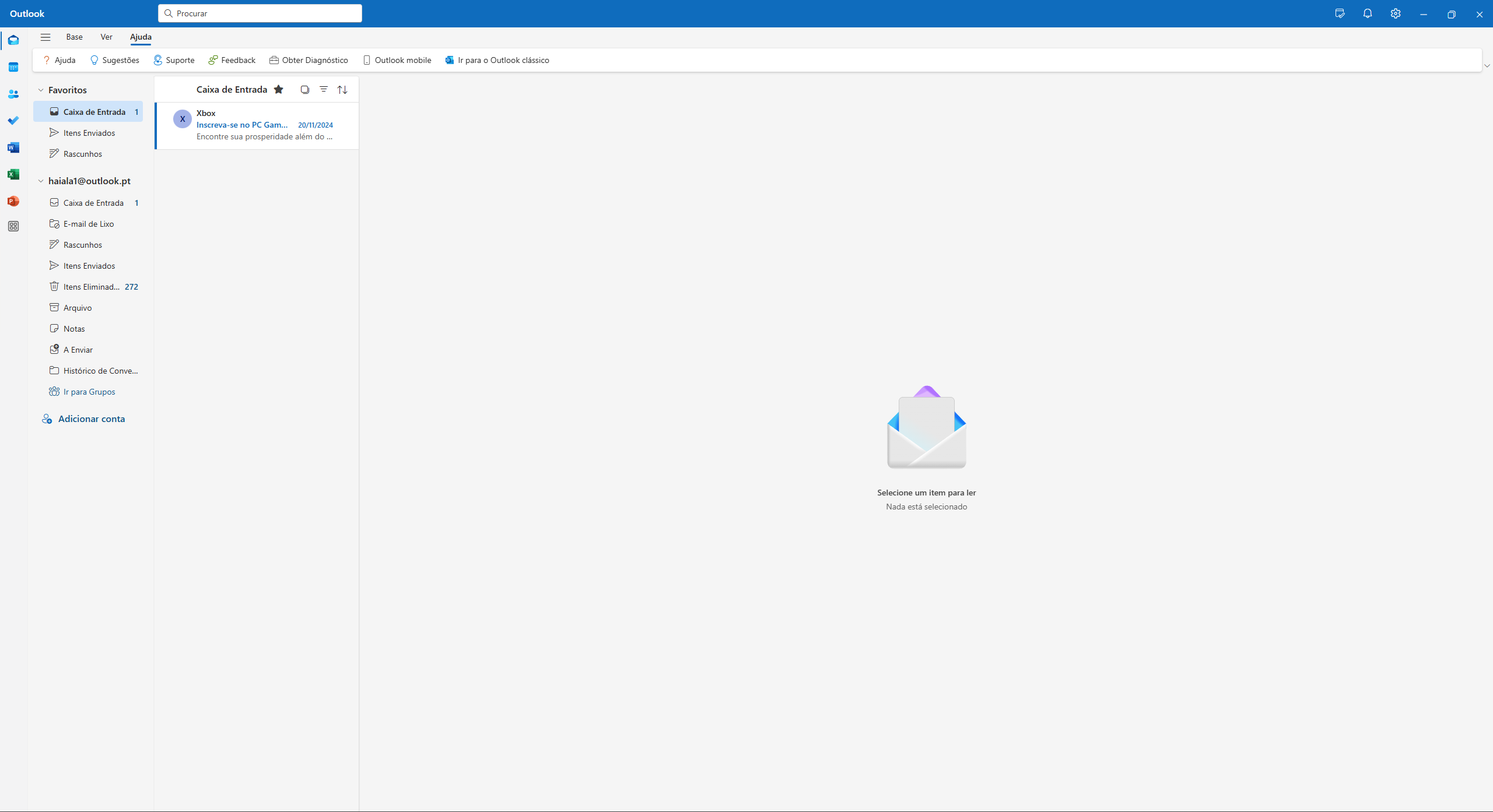1493x812 pixels.
Task: Click the Procurar search box
Action: [260, 13]
